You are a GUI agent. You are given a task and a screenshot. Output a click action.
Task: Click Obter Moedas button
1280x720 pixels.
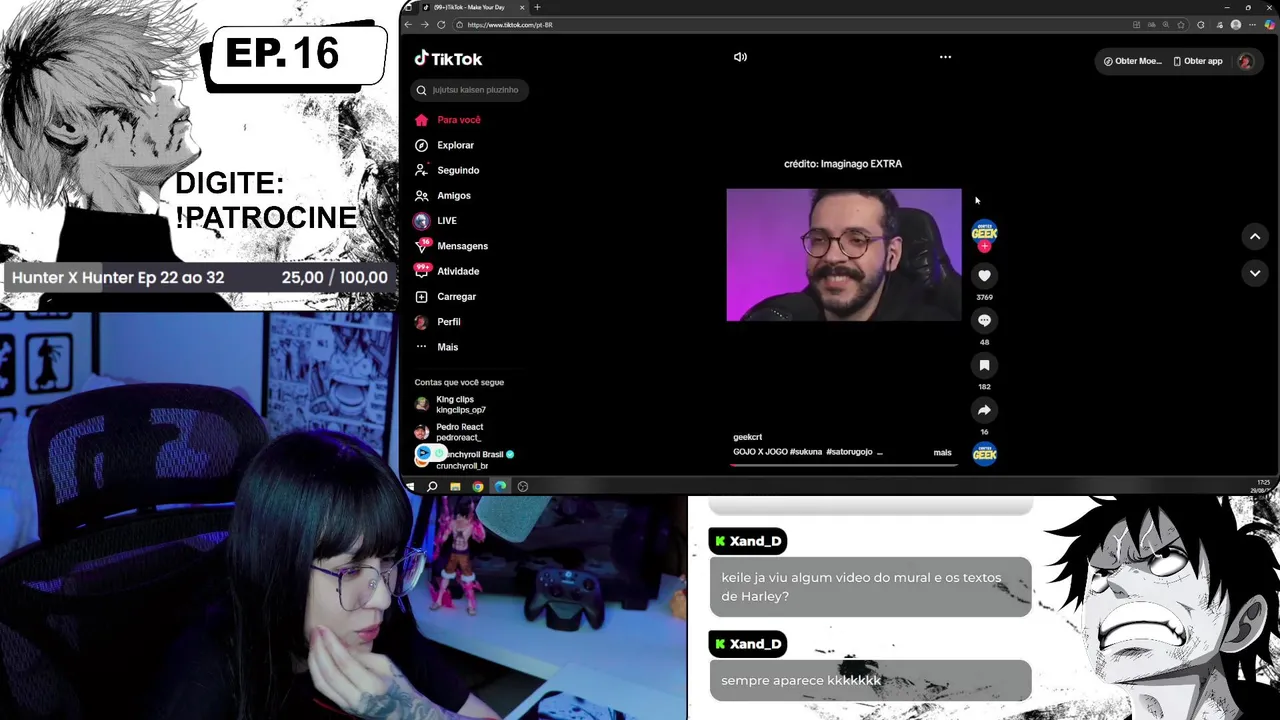pos(1132,61)
